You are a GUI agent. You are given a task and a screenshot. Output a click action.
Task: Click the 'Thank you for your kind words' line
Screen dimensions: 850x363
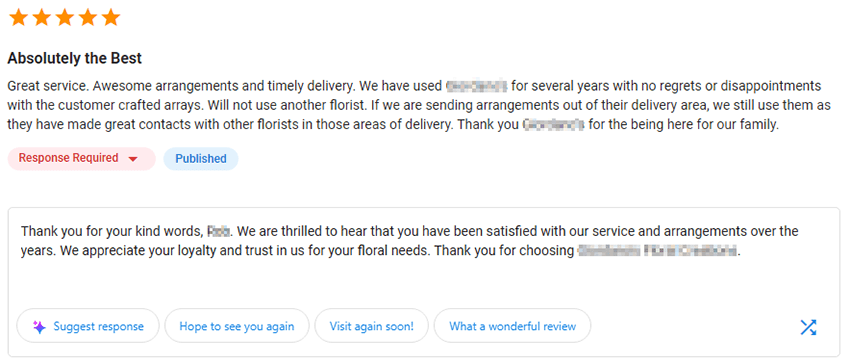(x=409, y=232)
